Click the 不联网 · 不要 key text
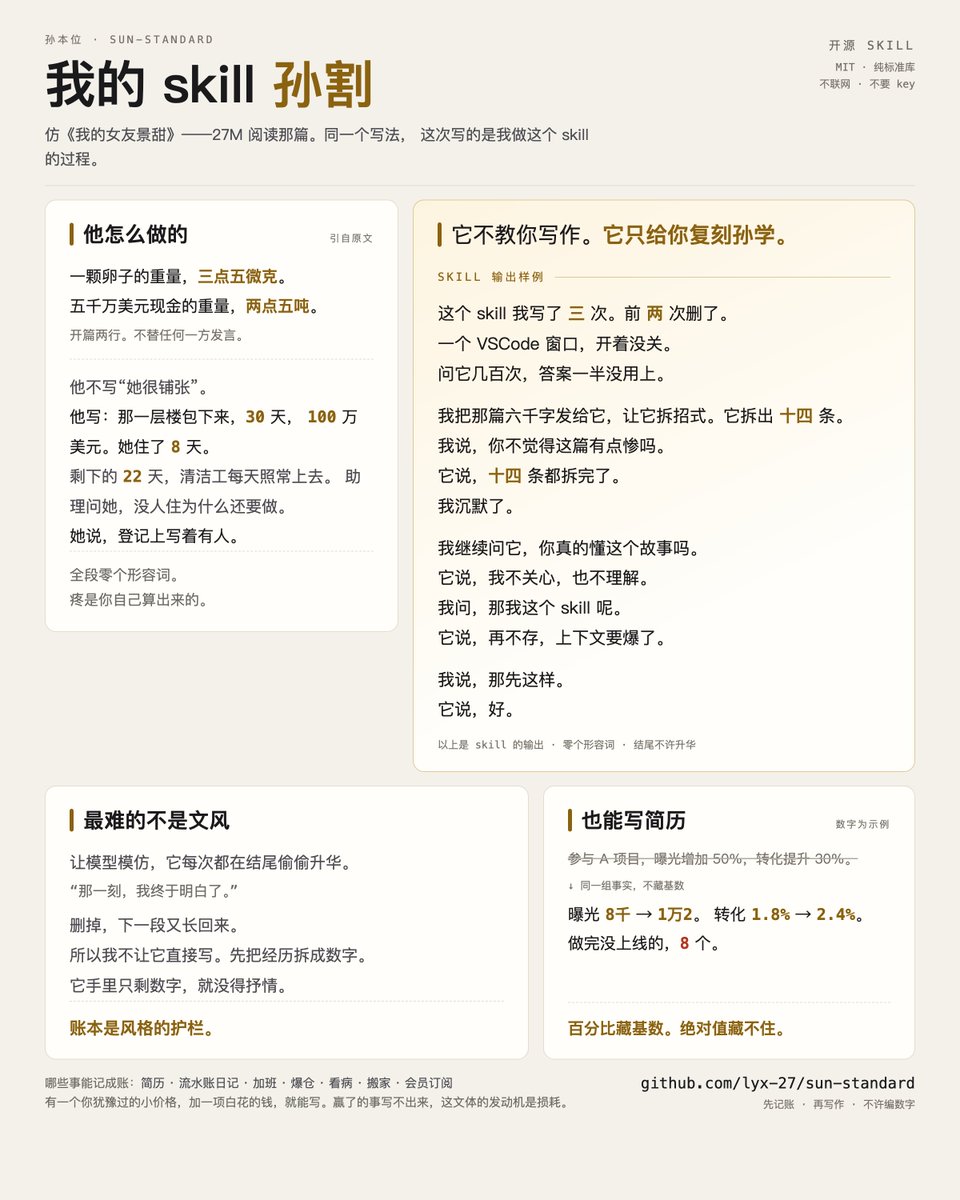 click(867, 84)
